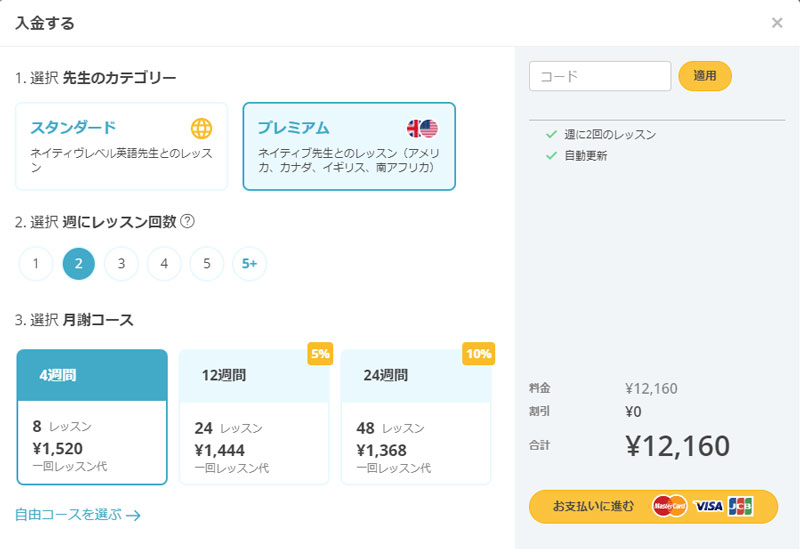
Task: Choose 2 lessons per week
Action: (x=79, y=264)
